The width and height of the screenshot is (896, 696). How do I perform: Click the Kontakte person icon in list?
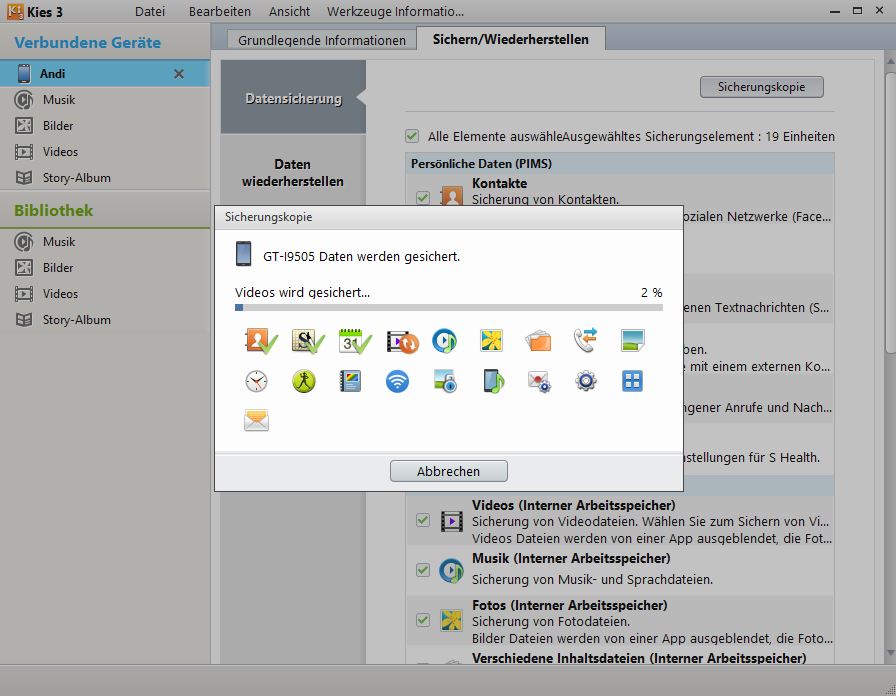click(x=451, y=195)
